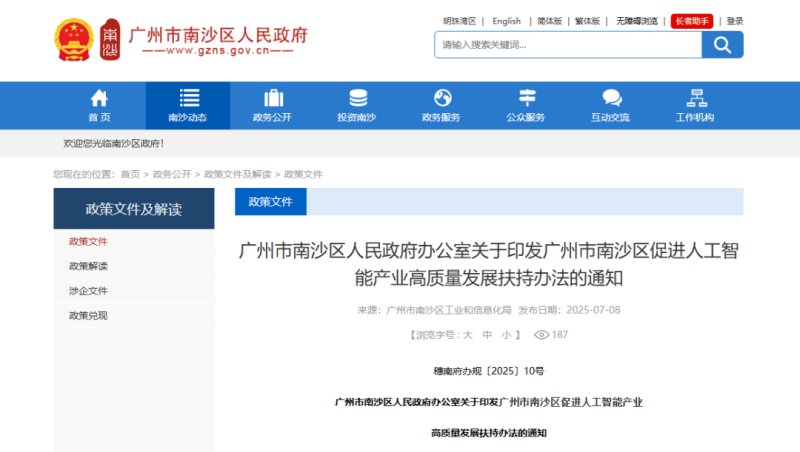
Task: Open the 互动交流 chat bubble icon
Action: [x=611, y=98]
